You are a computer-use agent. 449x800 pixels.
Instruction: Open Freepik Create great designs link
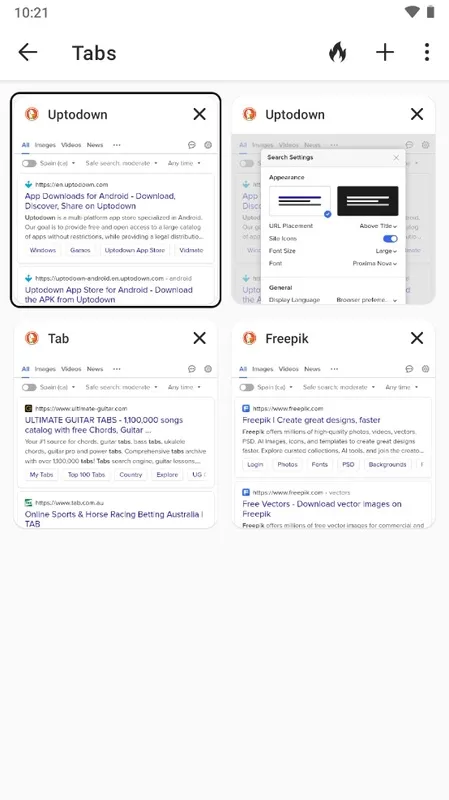point(311,420)
